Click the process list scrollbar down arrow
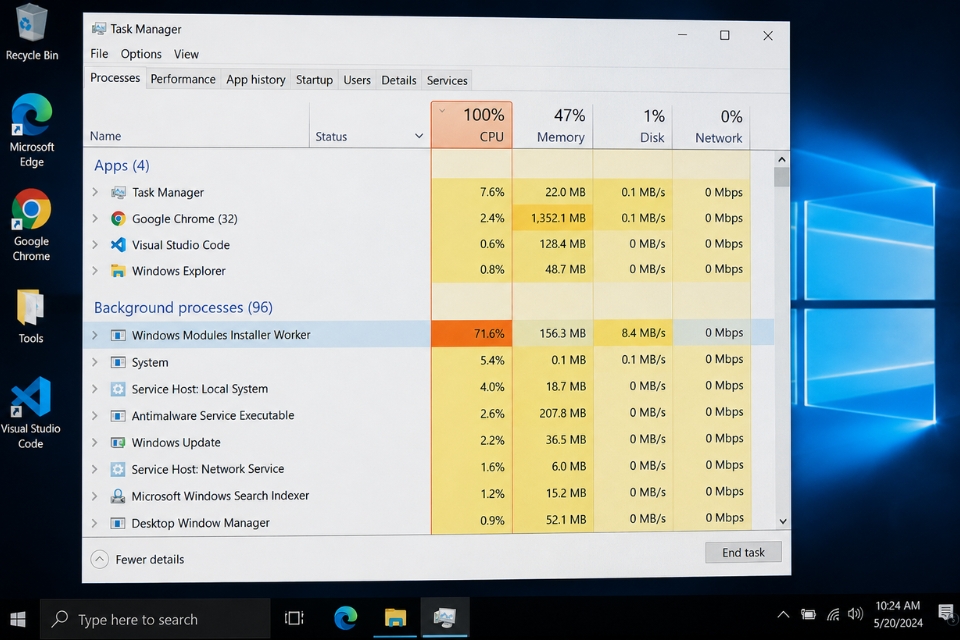The image size is (960, 640). click(782, 522)
